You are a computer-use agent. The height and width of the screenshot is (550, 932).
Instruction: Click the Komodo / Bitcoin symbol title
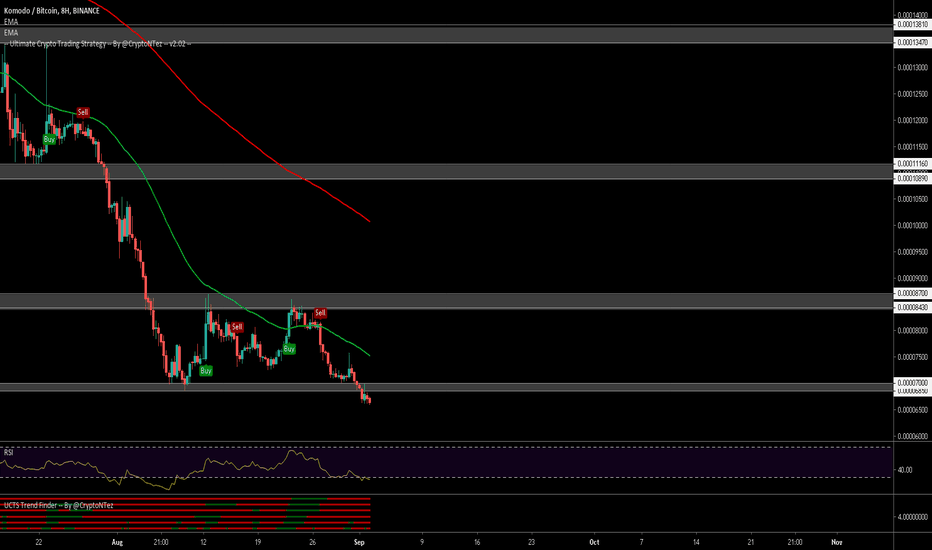[x=52, y=11]
